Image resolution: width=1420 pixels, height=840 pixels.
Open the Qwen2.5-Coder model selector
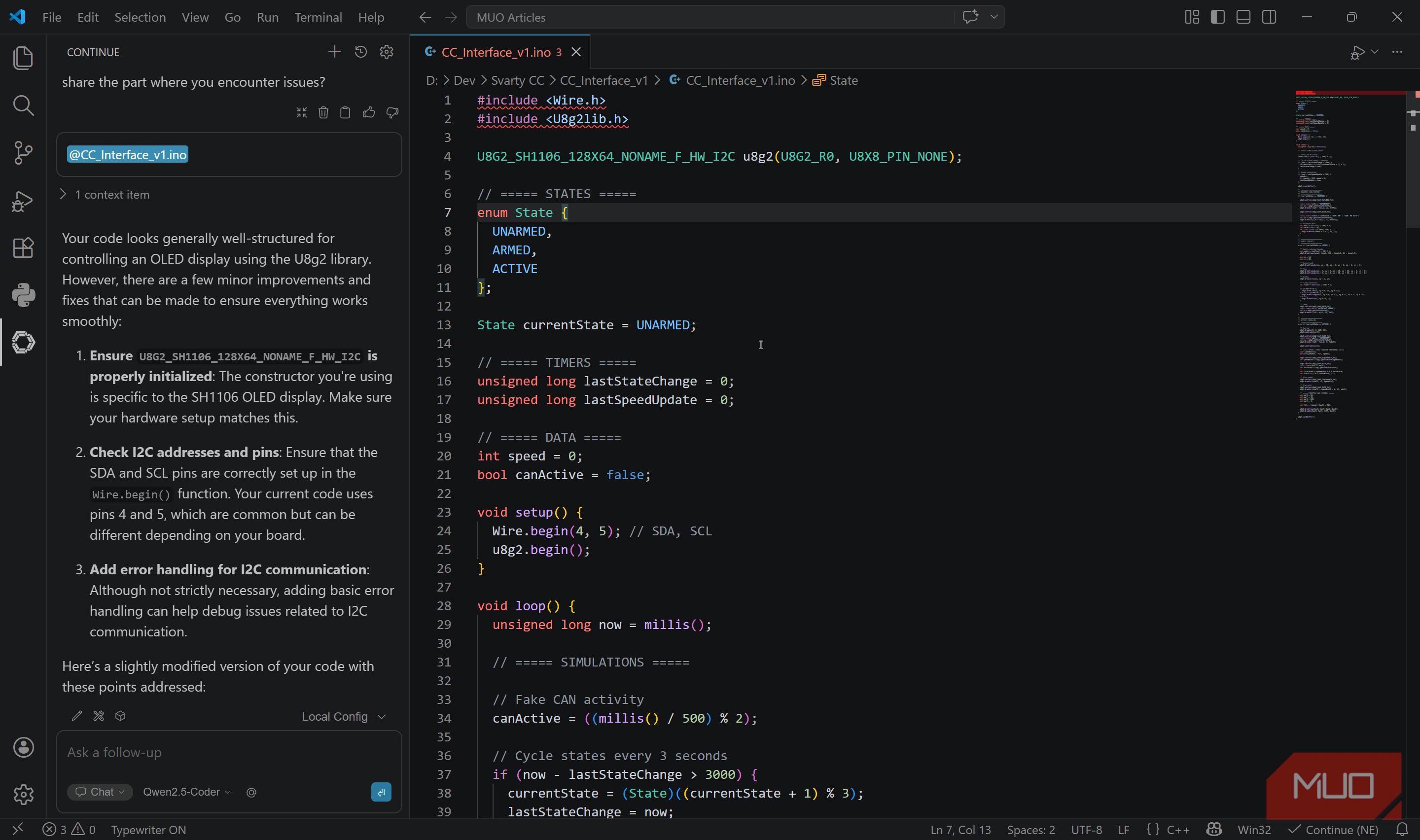tap(187, 792)
